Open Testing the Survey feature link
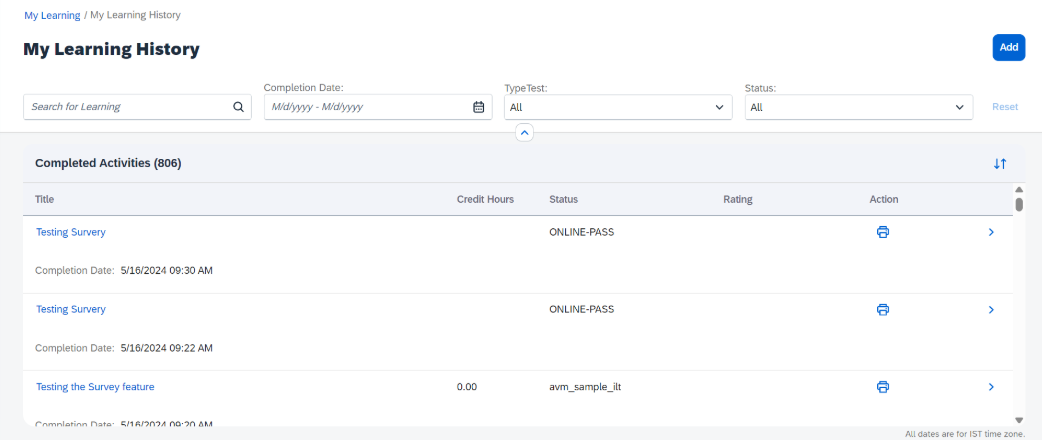1042x440 pixels. coord(95,386)
